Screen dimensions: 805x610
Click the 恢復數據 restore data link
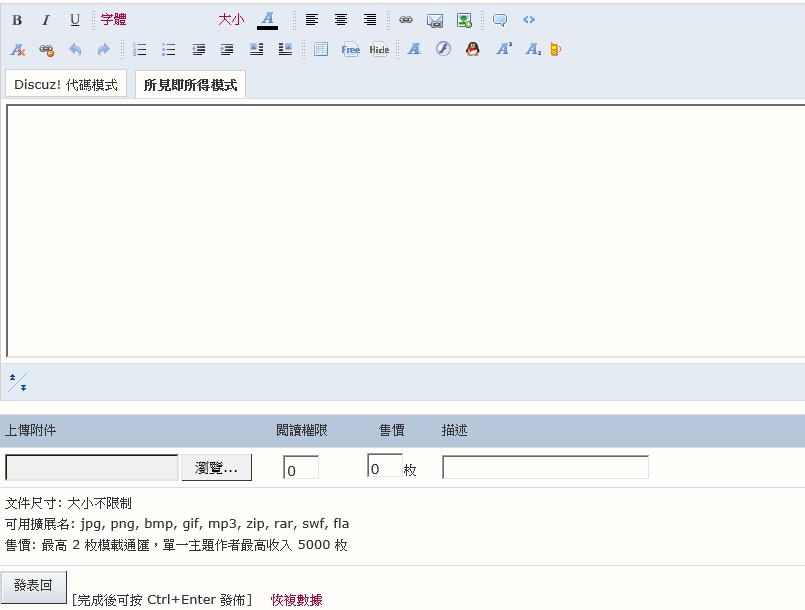297,600
